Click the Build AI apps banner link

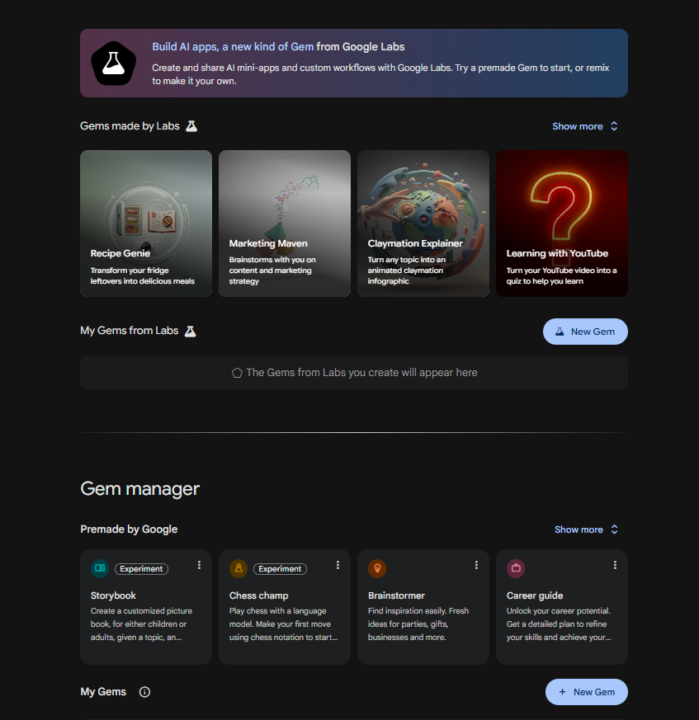pos(232,46)
